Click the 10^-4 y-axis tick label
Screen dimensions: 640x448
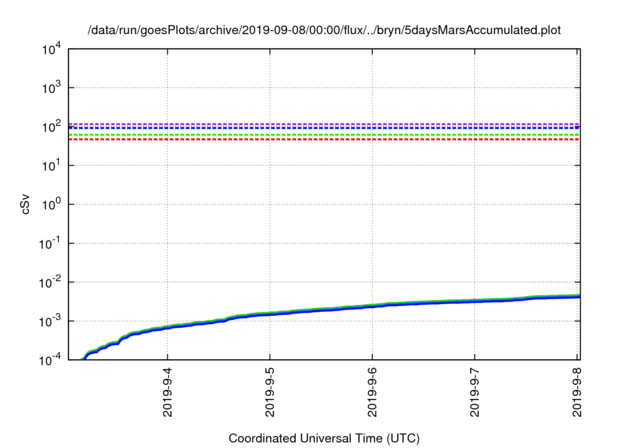click(x=51, y=360)
